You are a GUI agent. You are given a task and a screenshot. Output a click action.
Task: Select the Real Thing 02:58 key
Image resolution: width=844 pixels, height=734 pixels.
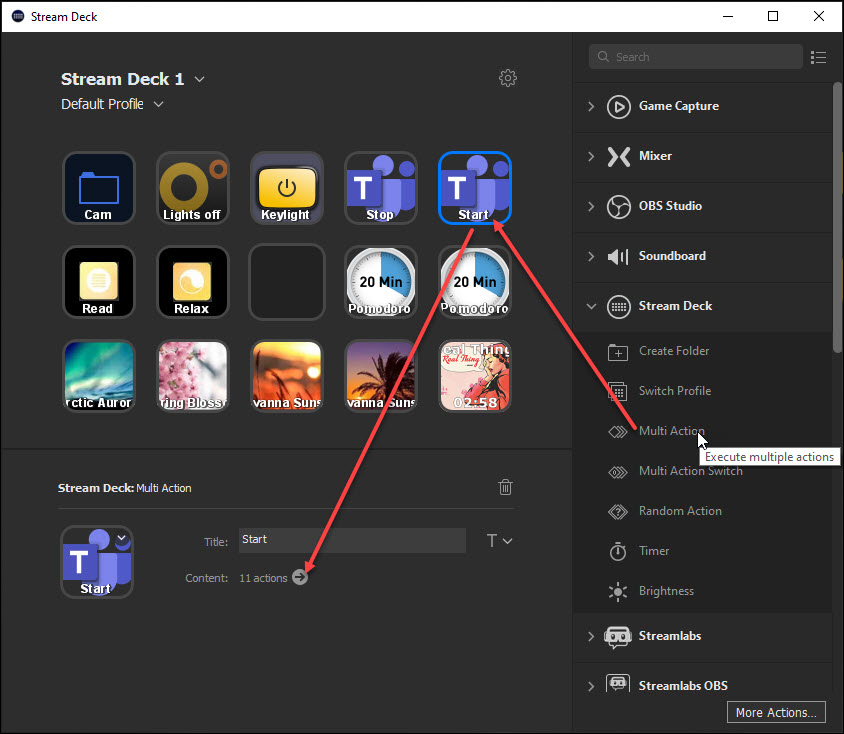pyautogui.click(x=475, y=376)
